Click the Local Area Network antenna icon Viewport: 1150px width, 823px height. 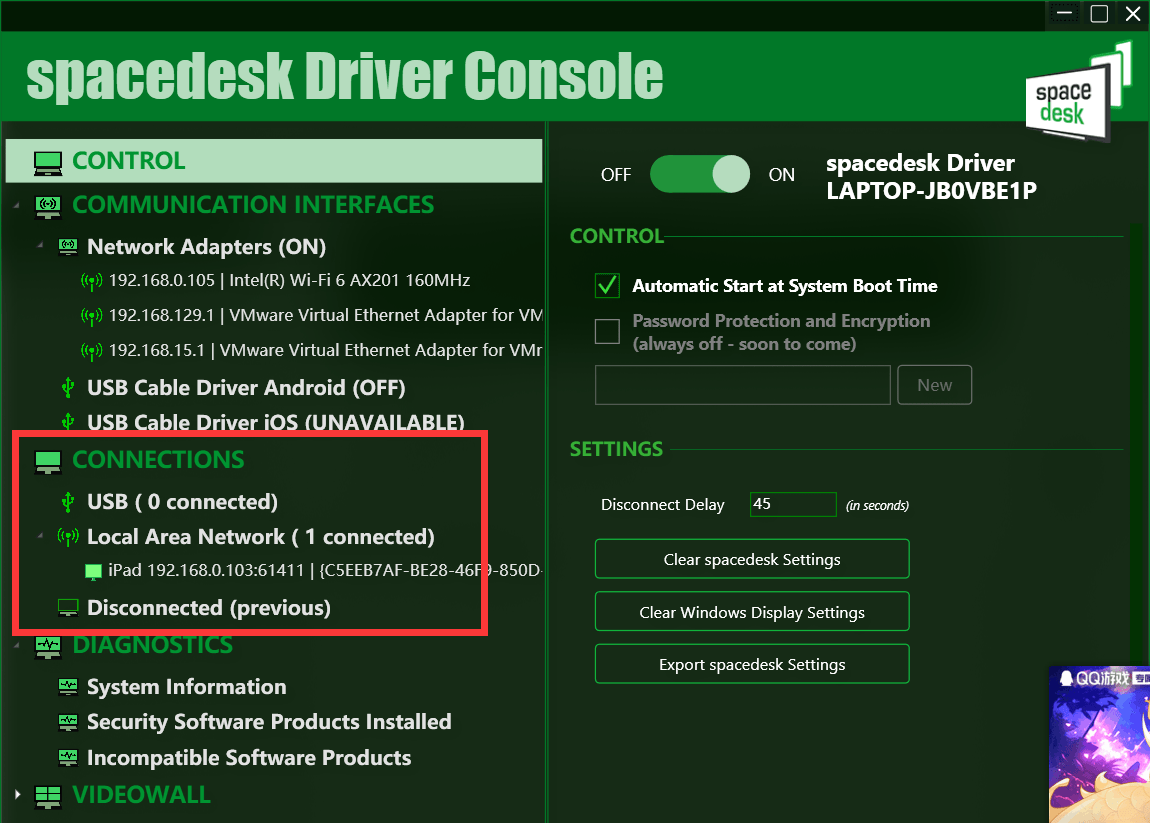pyautogui.click(x=68, y=537)
